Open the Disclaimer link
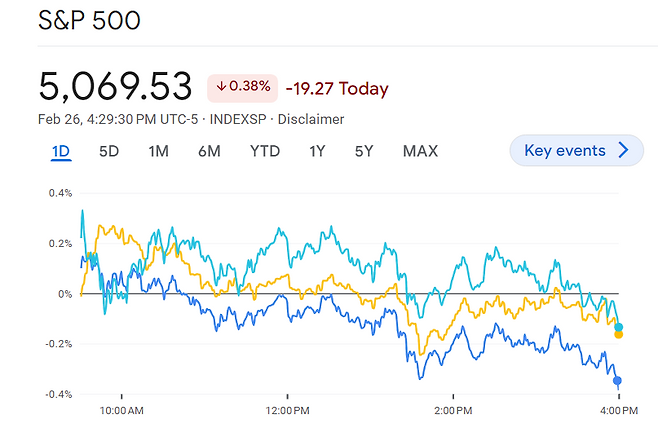The width and height of the screenshot is (658, 428). coord(311,119)
